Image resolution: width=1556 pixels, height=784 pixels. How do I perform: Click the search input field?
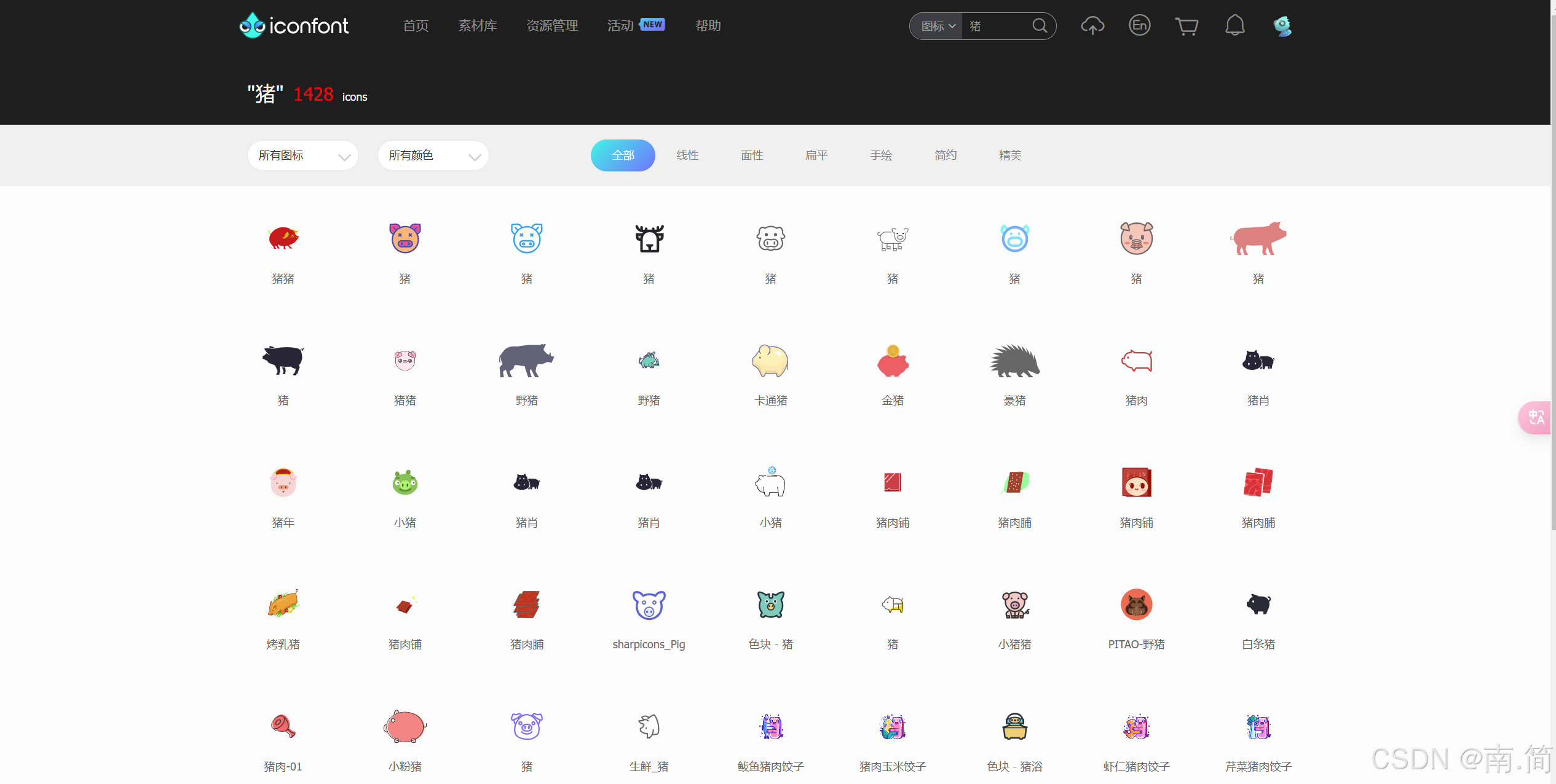click(996, 26)
